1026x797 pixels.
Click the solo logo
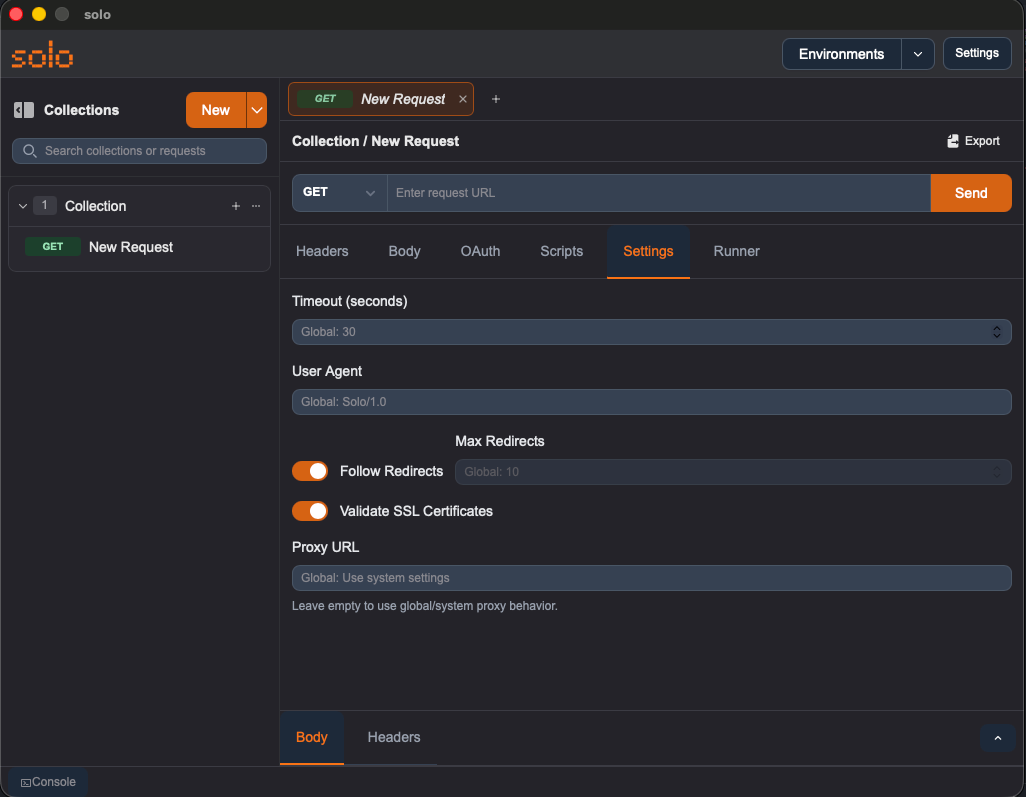coord(42,57)
